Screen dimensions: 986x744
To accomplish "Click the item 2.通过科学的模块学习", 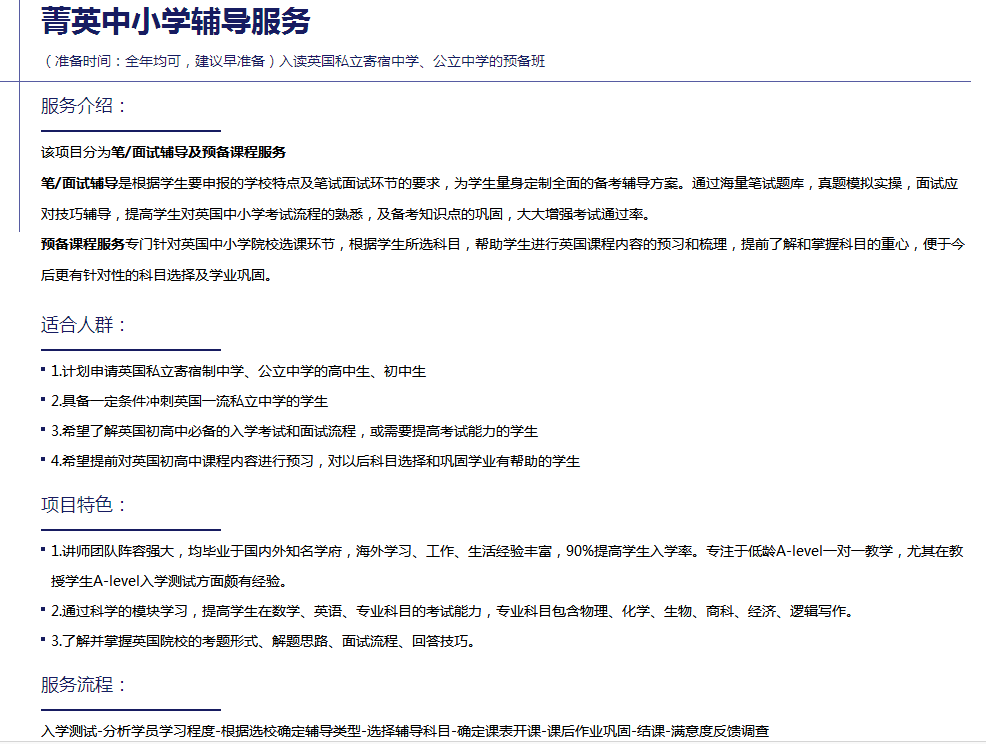I will [450, 611].
